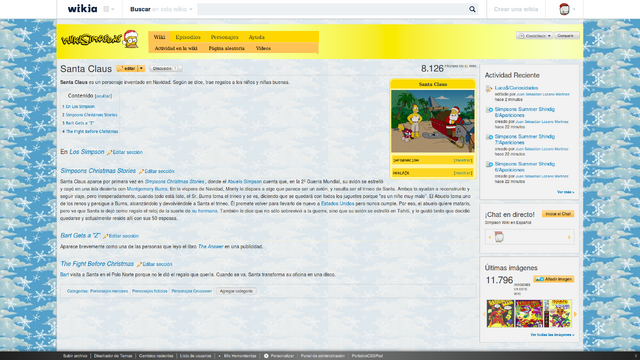Screen dimensions: 640x360
Task: Click the 'Compartir' button
Action: (x=567, y=36)
